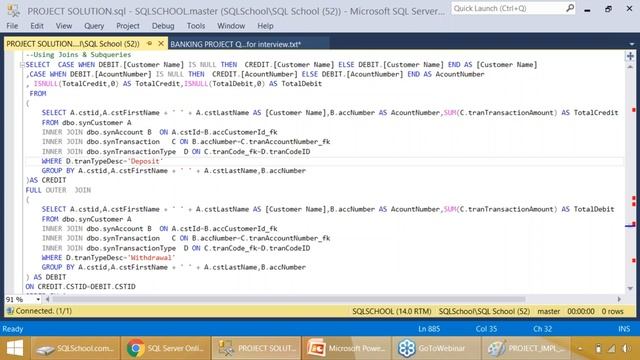Image resolution: width=640 pixels, height=360 pixels.
Task: Click the system tray battery icon
Action: pyautogui.click(x=598, y=348)
